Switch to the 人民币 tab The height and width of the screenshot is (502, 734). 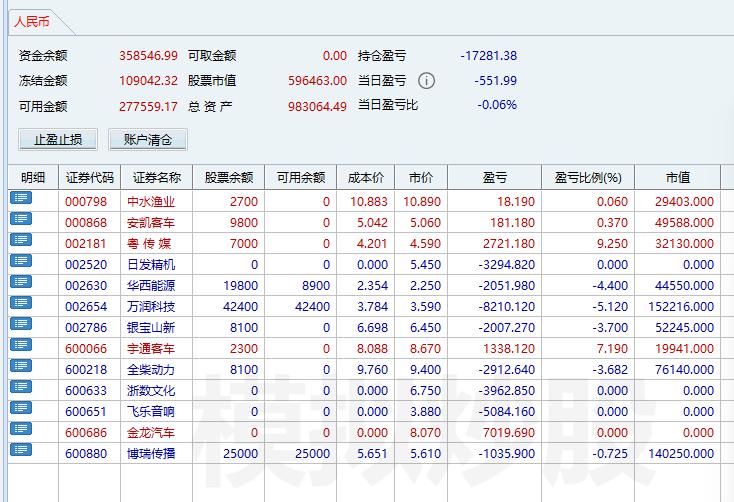(x=32, y=22)
